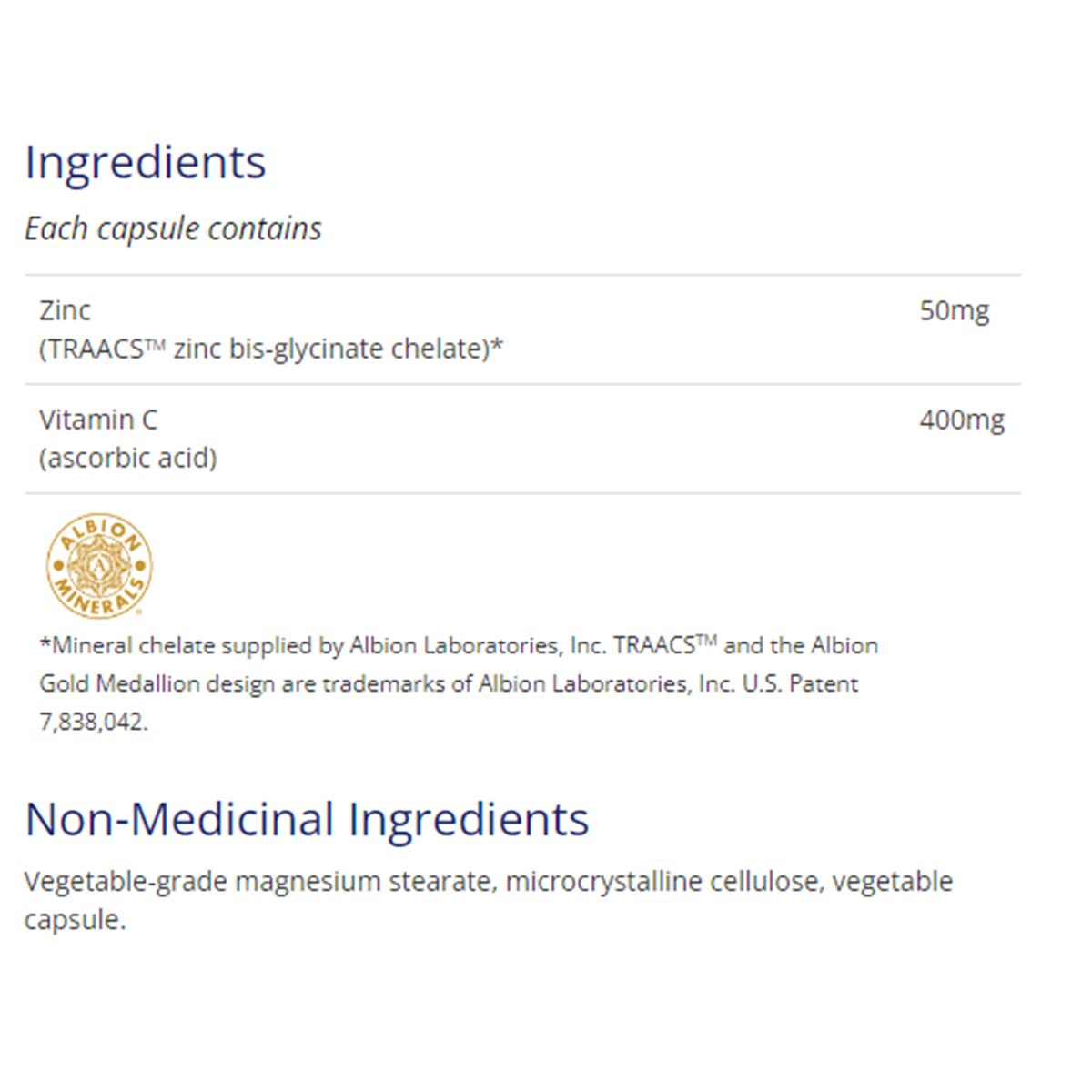1092x1092 pixels.
Task: Click the TM superscript in the footnote
Action: point(706,641)
